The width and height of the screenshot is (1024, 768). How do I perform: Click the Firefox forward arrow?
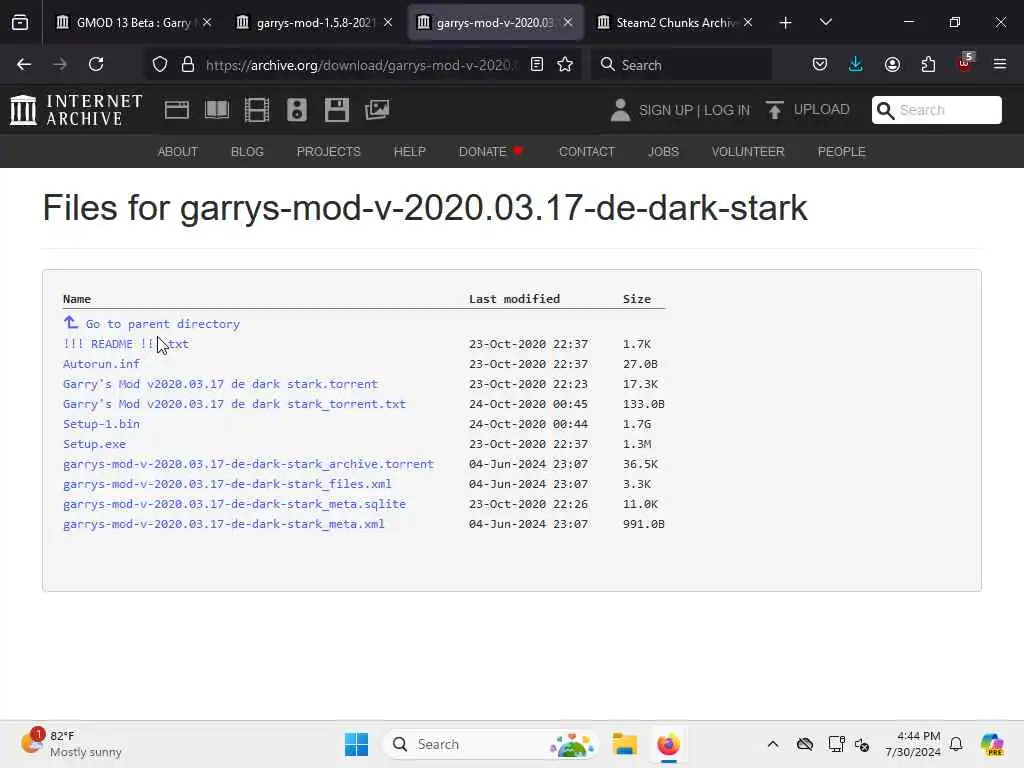(x=60, y=64)
